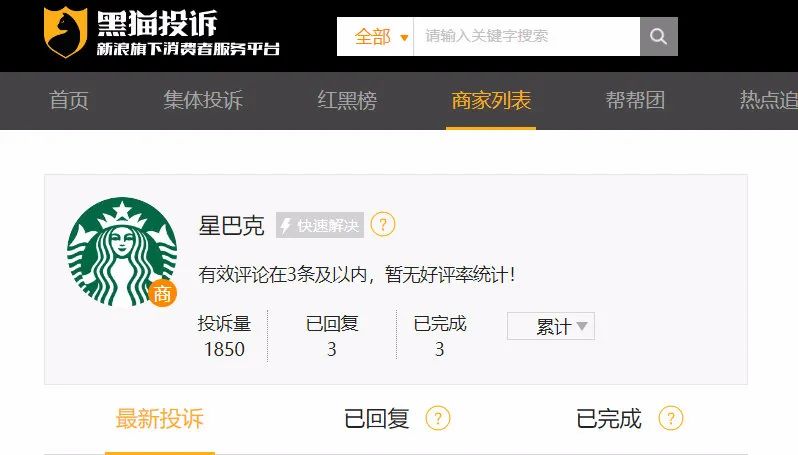
Task: Go to 首页 in navigation bar
Action: tap(69, 100)
